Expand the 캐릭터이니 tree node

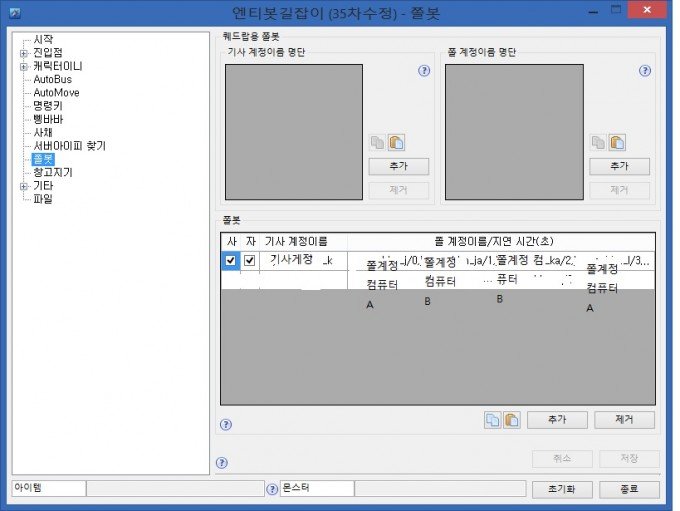pyautogui.click(x=24, y=66)
